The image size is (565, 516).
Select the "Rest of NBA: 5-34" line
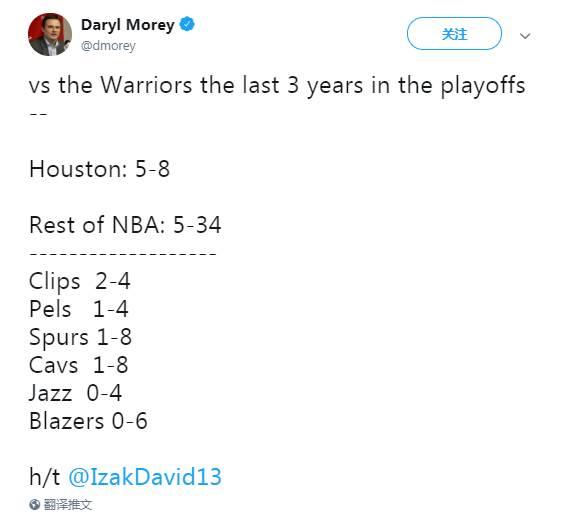click(125, 225)
